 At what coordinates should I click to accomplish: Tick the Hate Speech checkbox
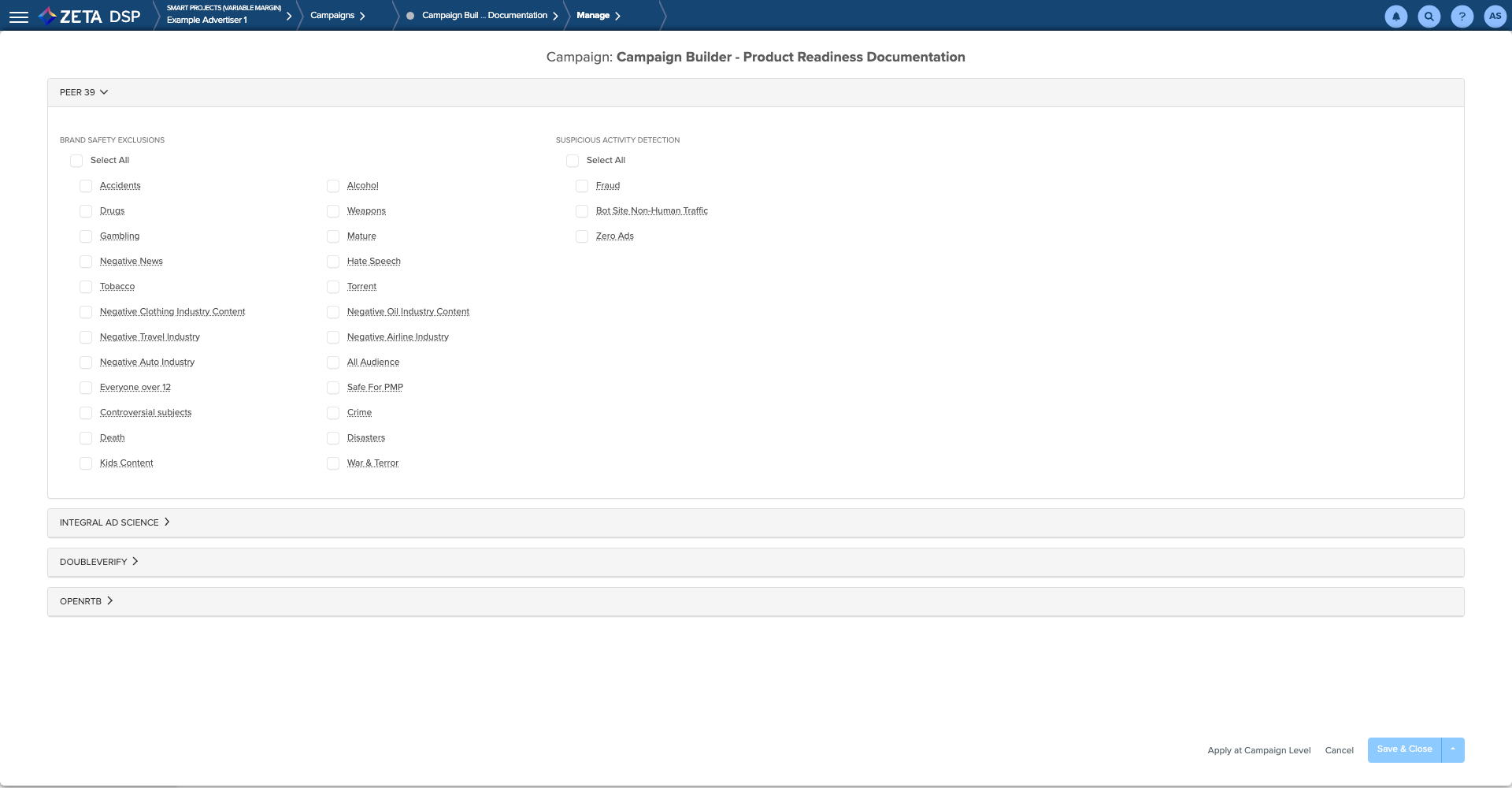click(x=333, y=262)
